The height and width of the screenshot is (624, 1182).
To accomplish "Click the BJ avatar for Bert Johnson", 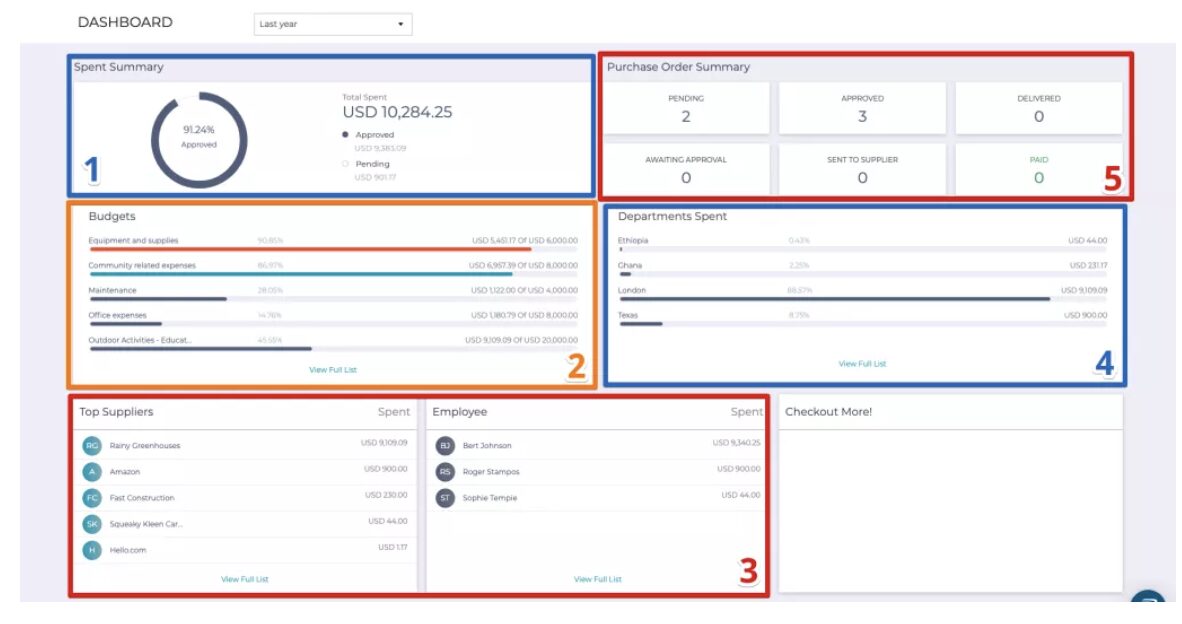I will pyautogui.click(x=446, y=445).
